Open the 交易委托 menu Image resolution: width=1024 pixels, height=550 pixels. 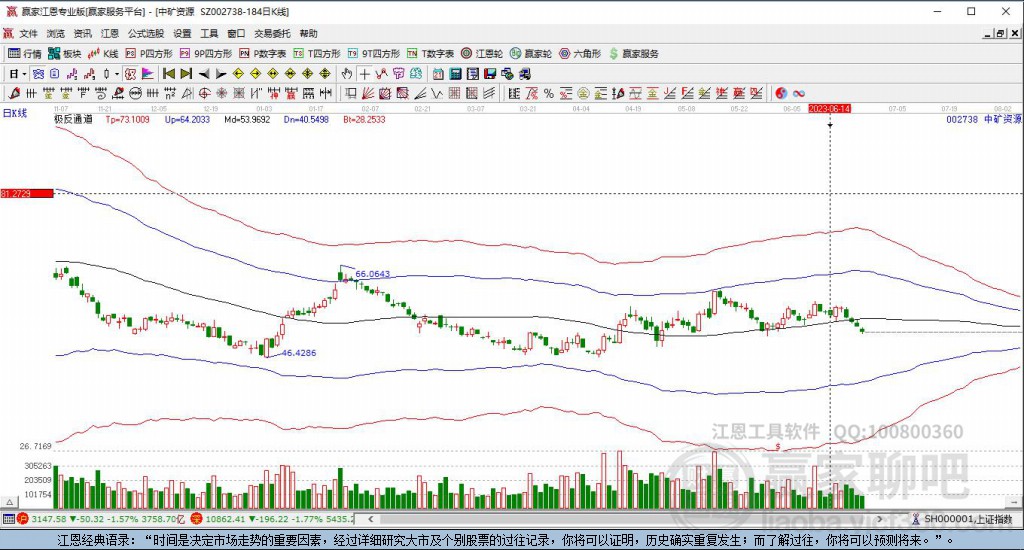[x=272, y=33]
